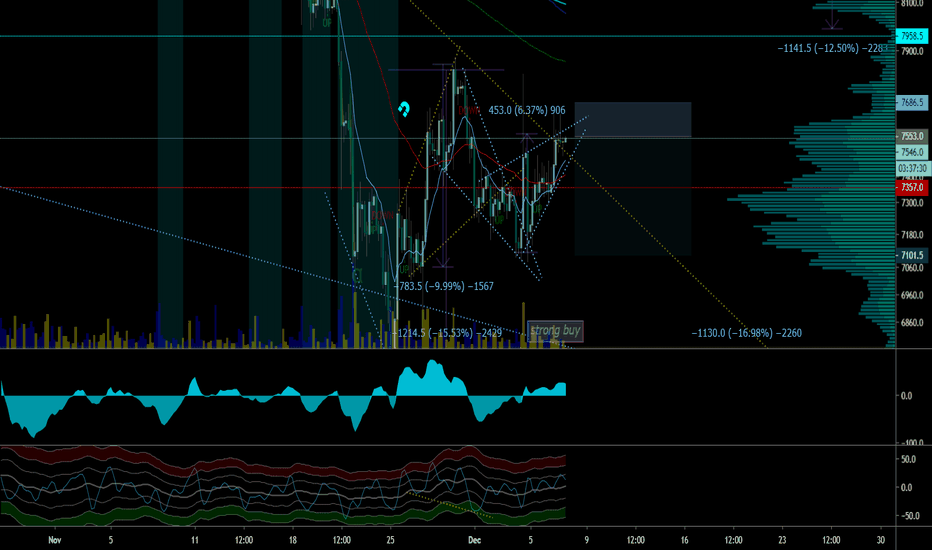This screenshot has width=932, height=550.
Task: Click the 11 date label on time axis
Action: pos(195,540)
